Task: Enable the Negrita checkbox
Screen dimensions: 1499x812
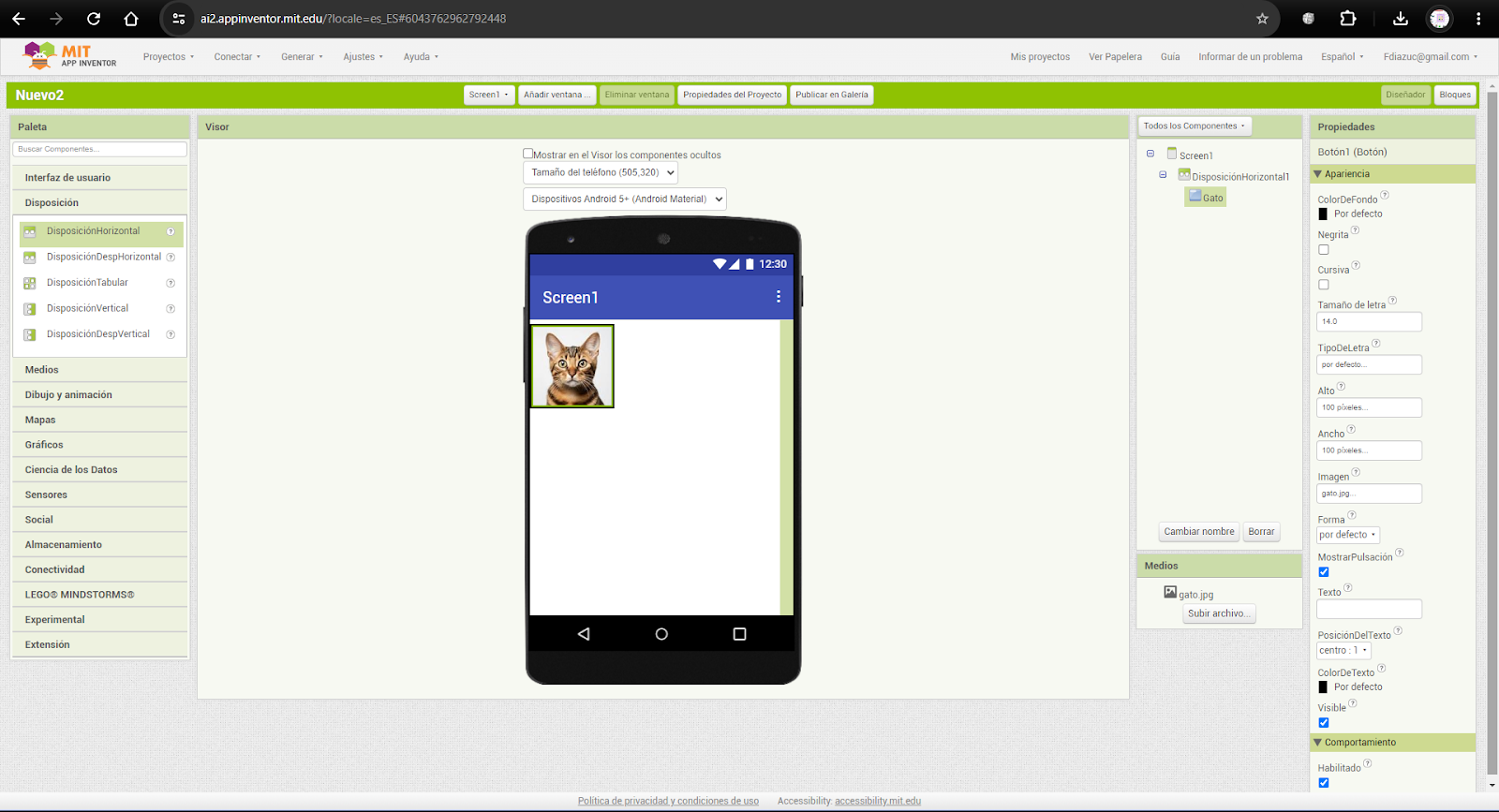Action: click(x=1324, y=250)
